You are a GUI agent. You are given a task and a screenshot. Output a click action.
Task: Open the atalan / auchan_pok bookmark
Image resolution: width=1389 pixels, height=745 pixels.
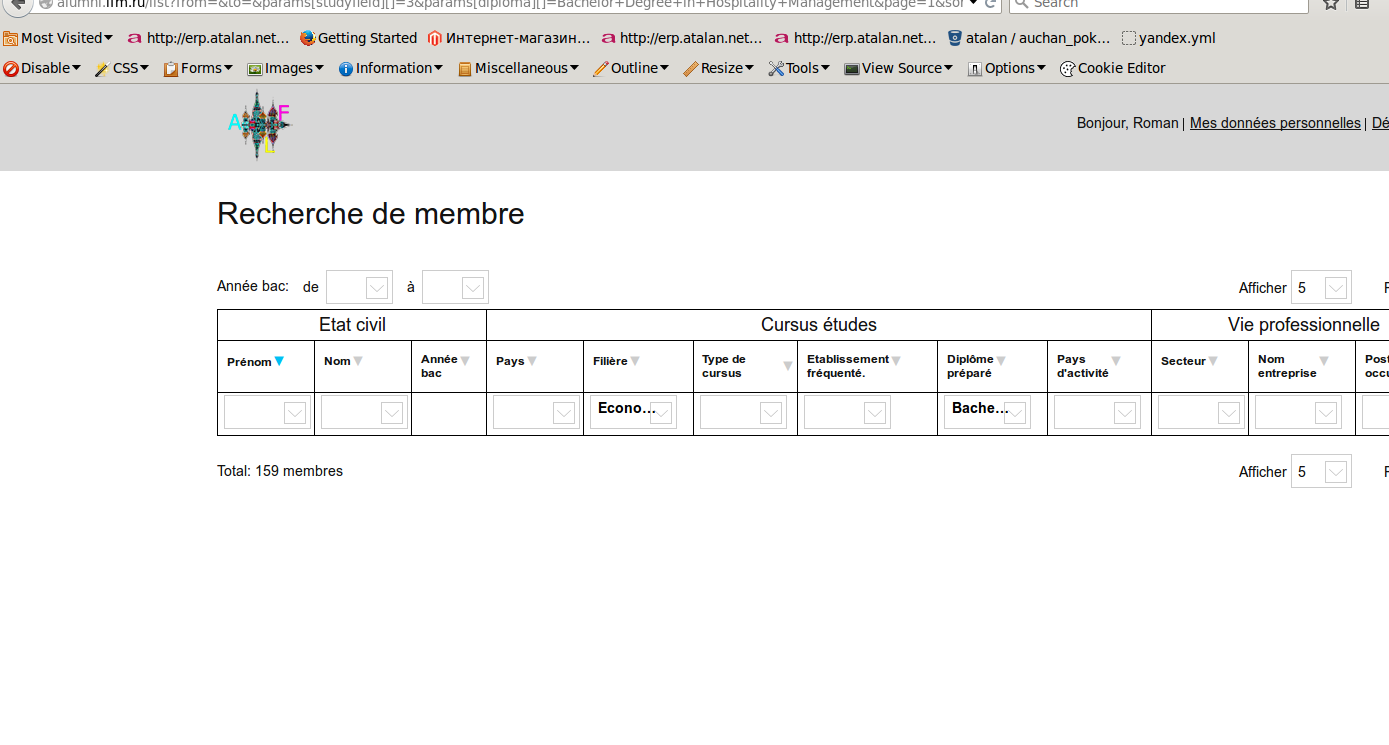(1028, 38)
